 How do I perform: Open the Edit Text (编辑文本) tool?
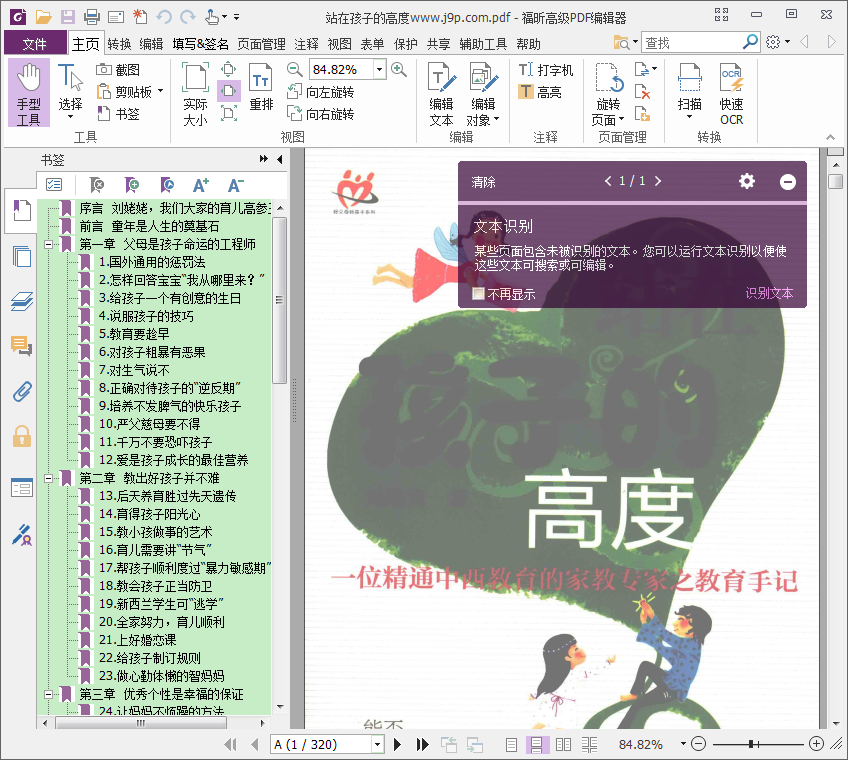(x=441, y=94)
